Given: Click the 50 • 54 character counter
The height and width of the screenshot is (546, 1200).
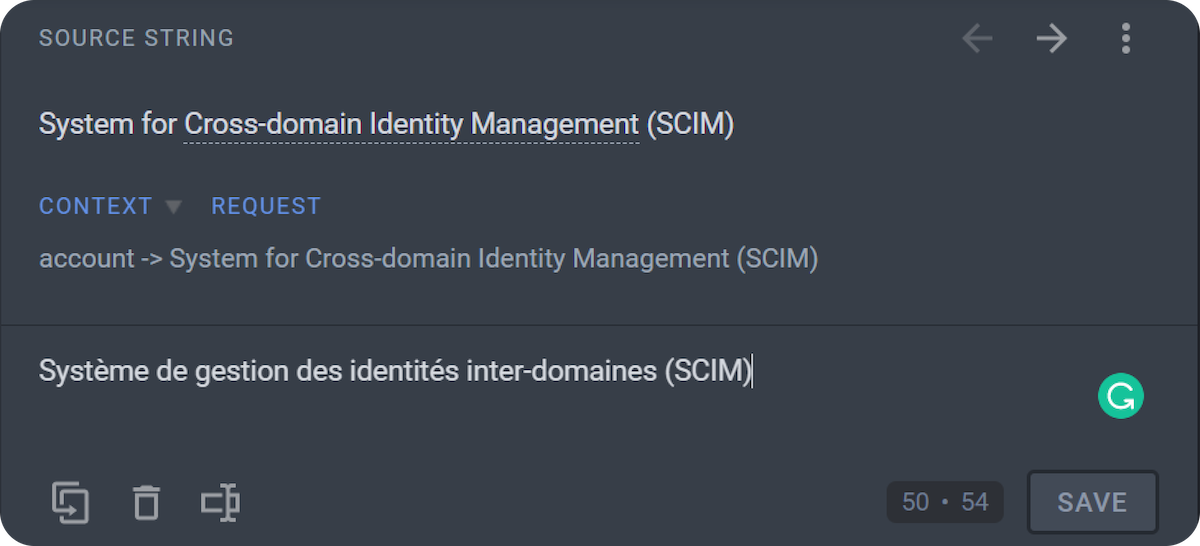Looking at the screenshot, I should click(x=945, y=502).
